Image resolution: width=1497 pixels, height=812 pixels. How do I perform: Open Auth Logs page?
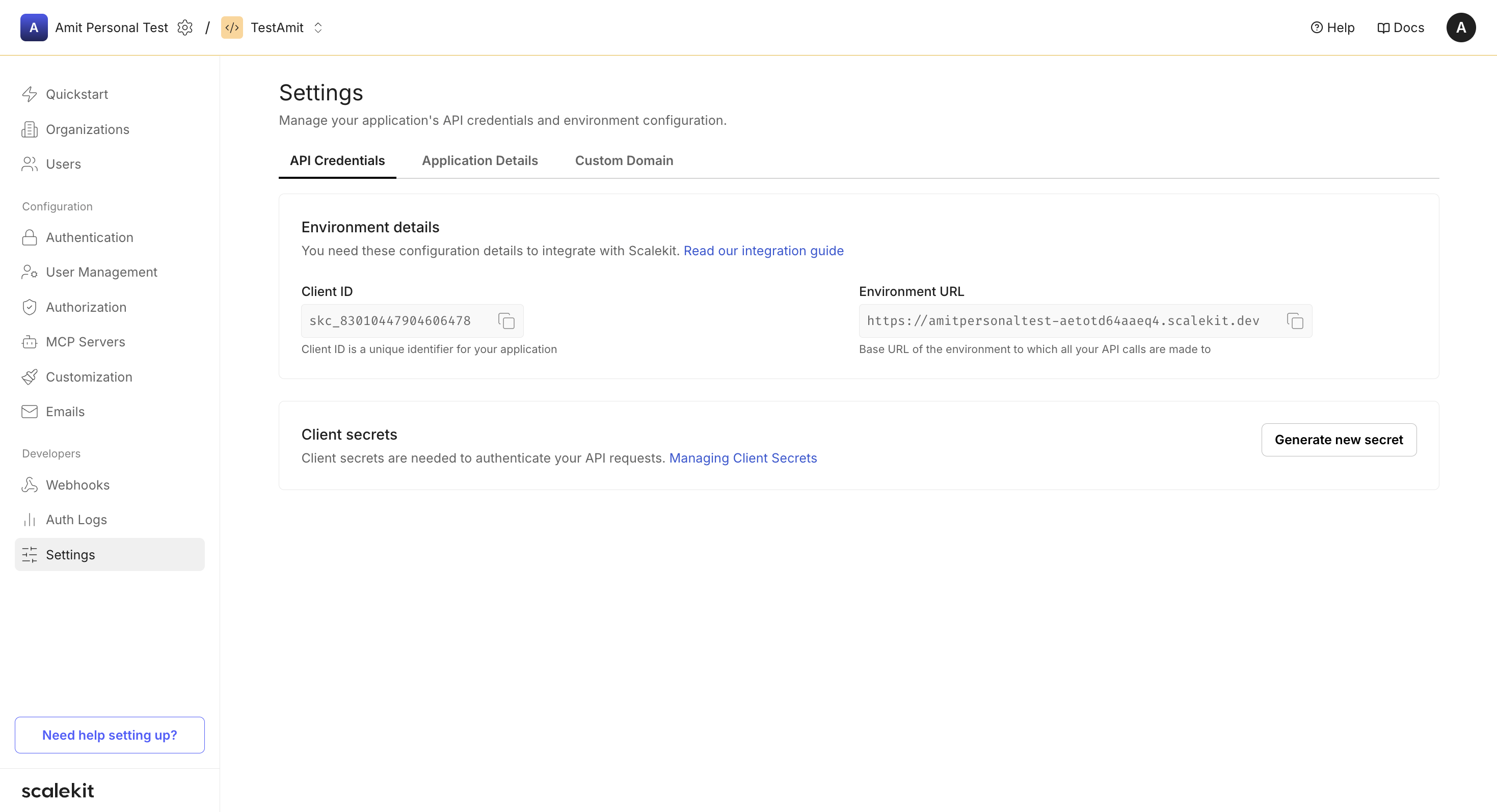coord(109,519)
